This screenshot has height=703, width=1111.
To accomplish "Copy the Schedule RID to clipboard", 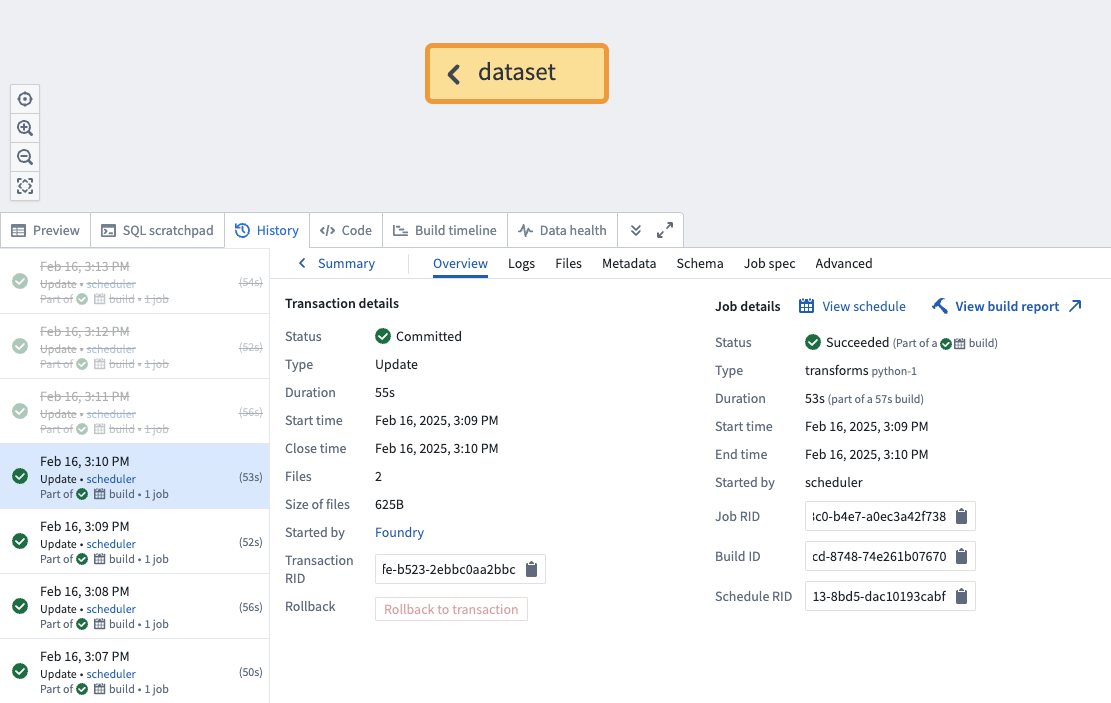I will (961, 596).
